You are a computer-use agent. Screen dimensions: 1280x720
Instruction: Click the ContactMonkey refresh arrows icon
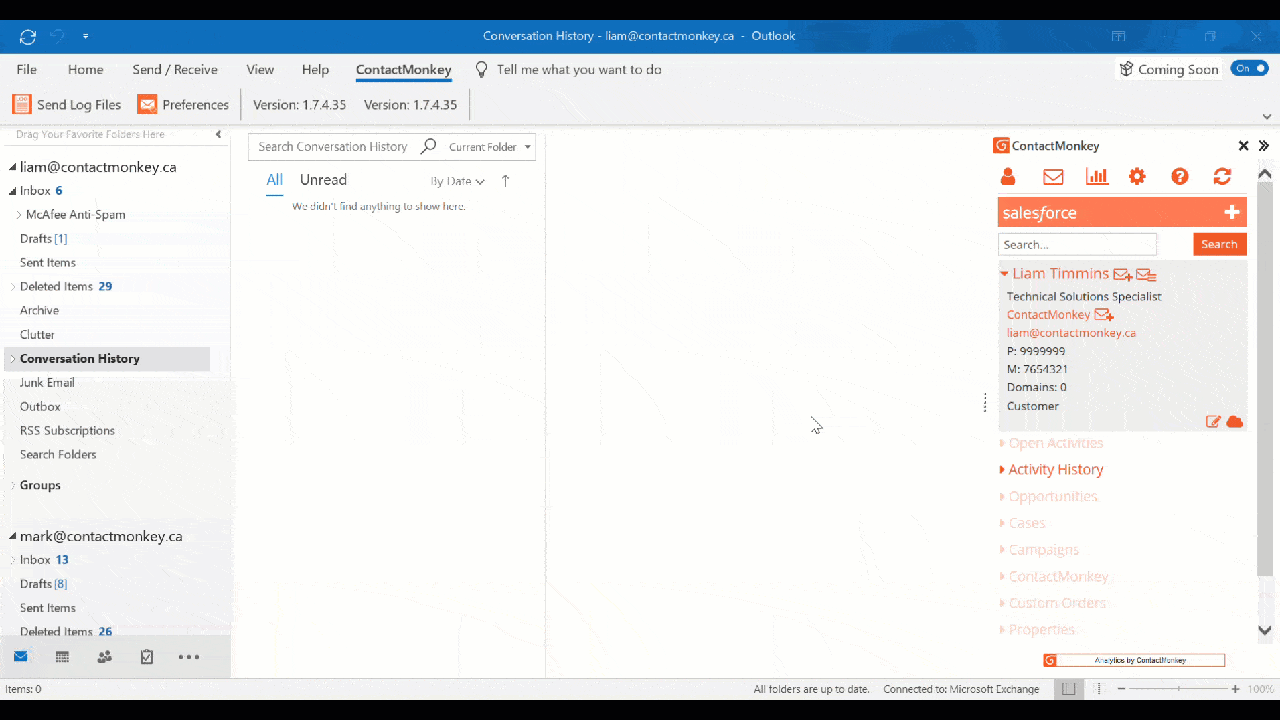tap(1222, 177)
